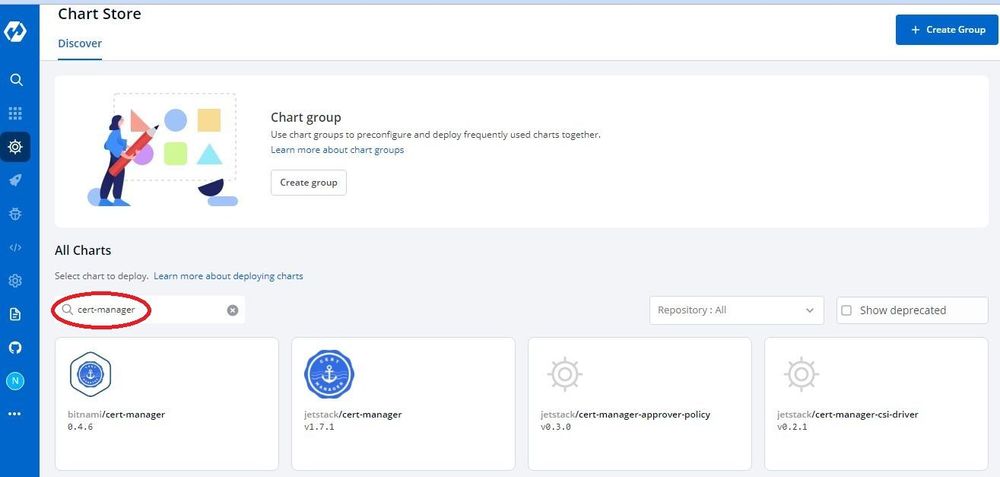1000x477 pixels.
Task: Click the search magnifier inside chart search box
Action: pos(68,310)
